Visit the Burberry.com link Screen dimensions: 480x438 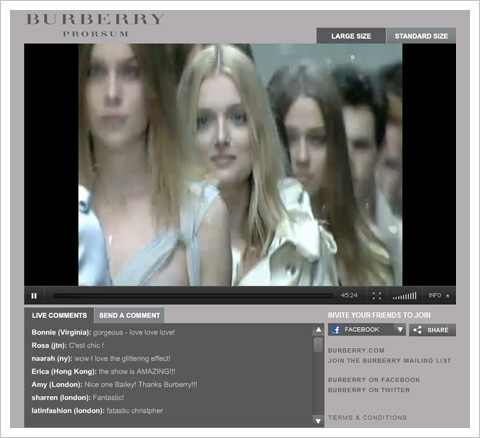pyautogui.click(x=356, y=350)
